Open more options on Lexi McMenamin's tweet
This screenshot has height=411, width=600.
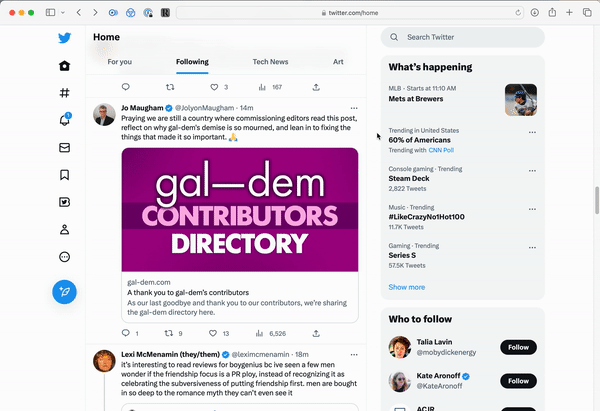[354, 355]
